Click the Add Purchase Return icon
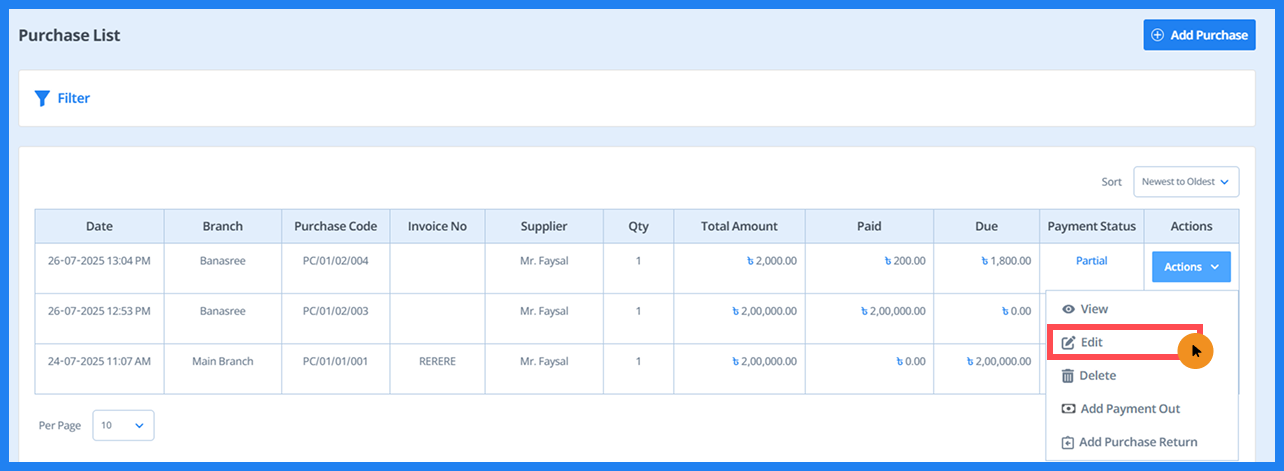This screenshot has height=471, width=1284. coord(1068,442)
